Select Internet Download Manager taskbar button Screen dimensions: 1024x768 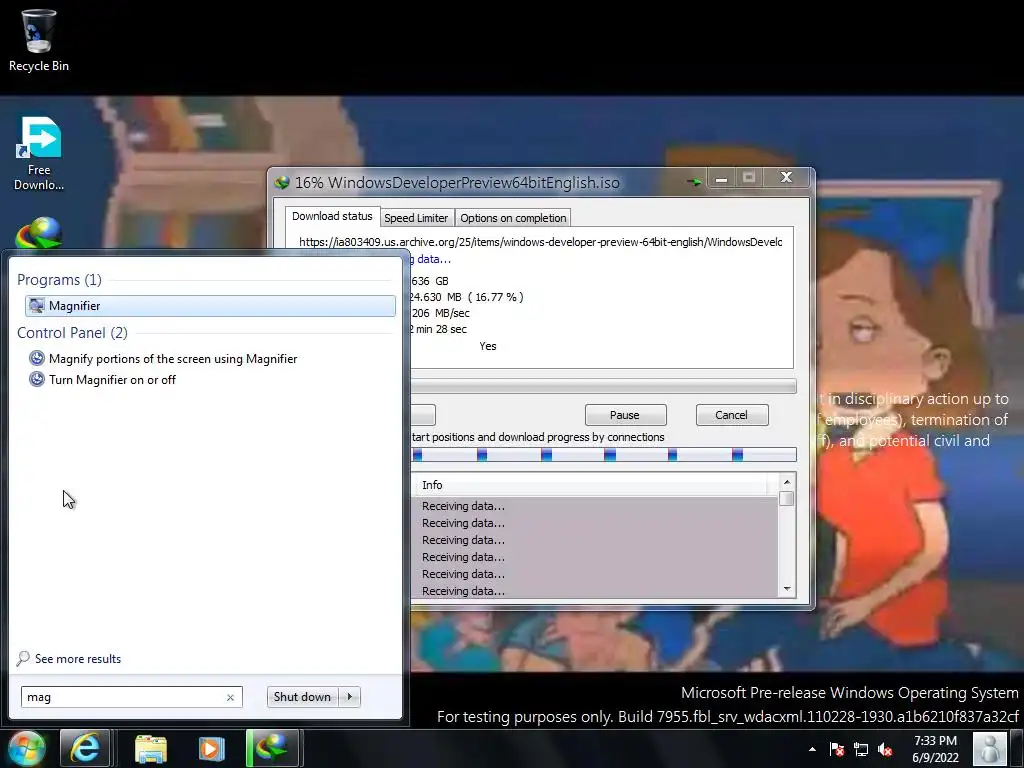point(272,748)
